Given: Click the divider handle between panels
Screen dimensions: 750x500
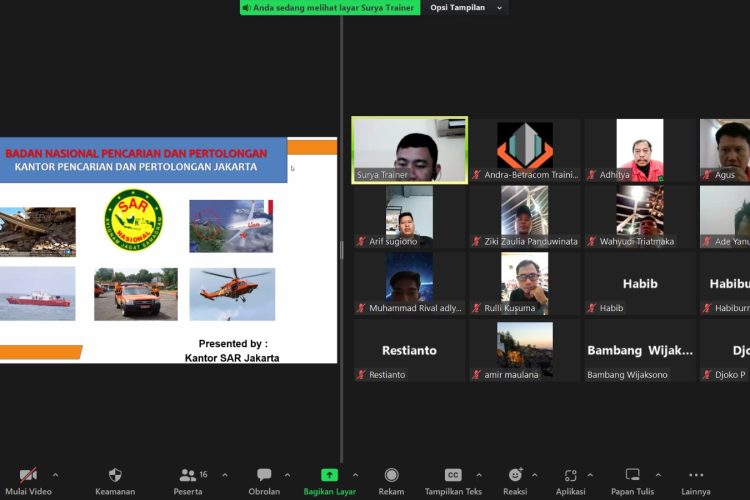Looking at the screenshot, I should point(342,250).
